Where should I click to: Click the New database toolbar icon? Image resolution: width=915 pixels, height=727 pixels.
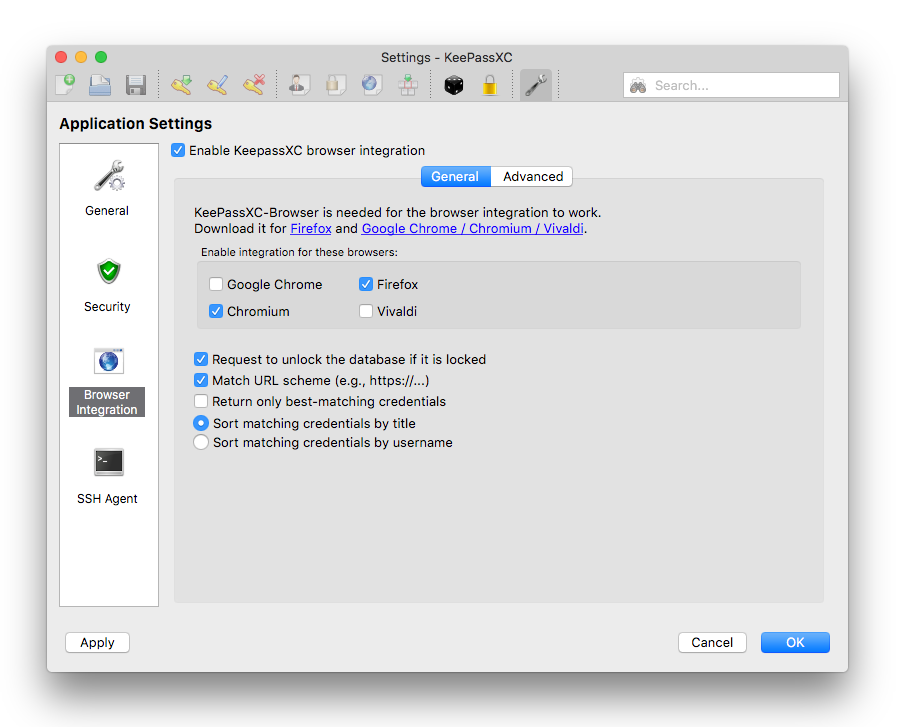pyautogui.click(x=65, y=85)
